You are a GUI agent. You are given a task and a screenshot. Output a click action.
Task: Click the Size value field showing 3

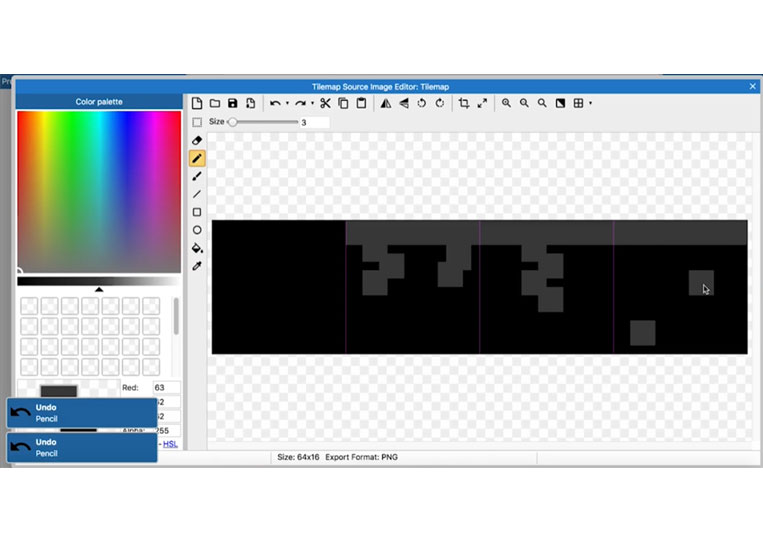pyautogui.click(x=314, y=122)
